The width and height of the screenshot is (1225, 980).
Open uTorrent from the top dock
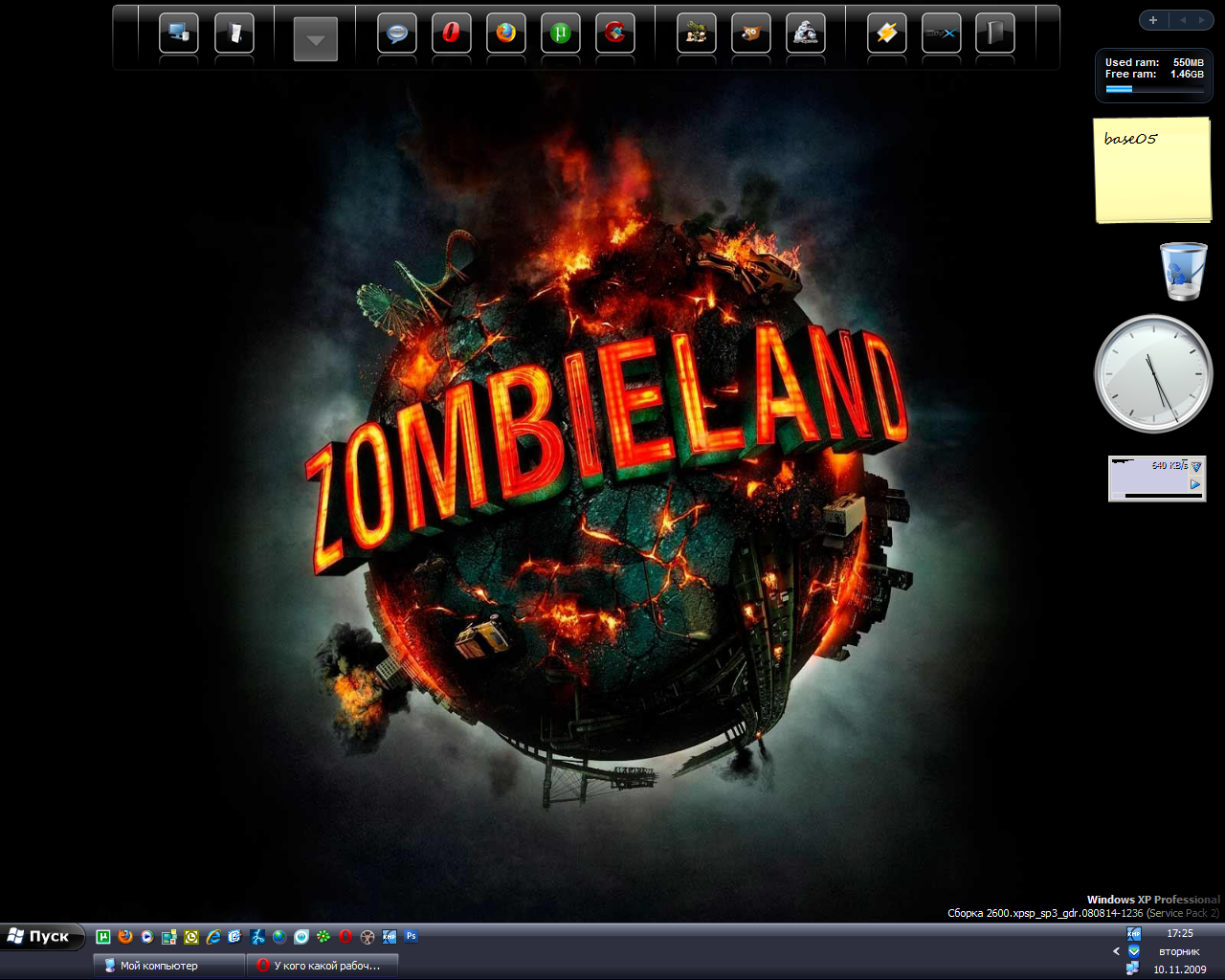pyautogui.click(x=561, y=33)
